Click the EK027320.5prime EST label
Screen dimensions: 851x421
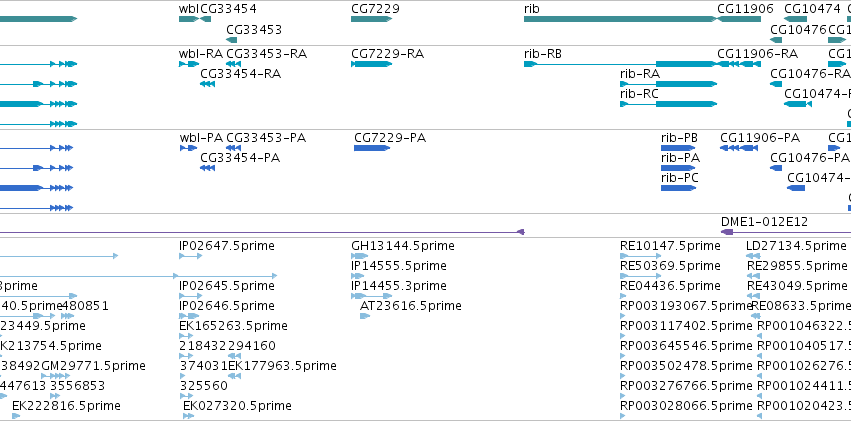tap(237, 406)
